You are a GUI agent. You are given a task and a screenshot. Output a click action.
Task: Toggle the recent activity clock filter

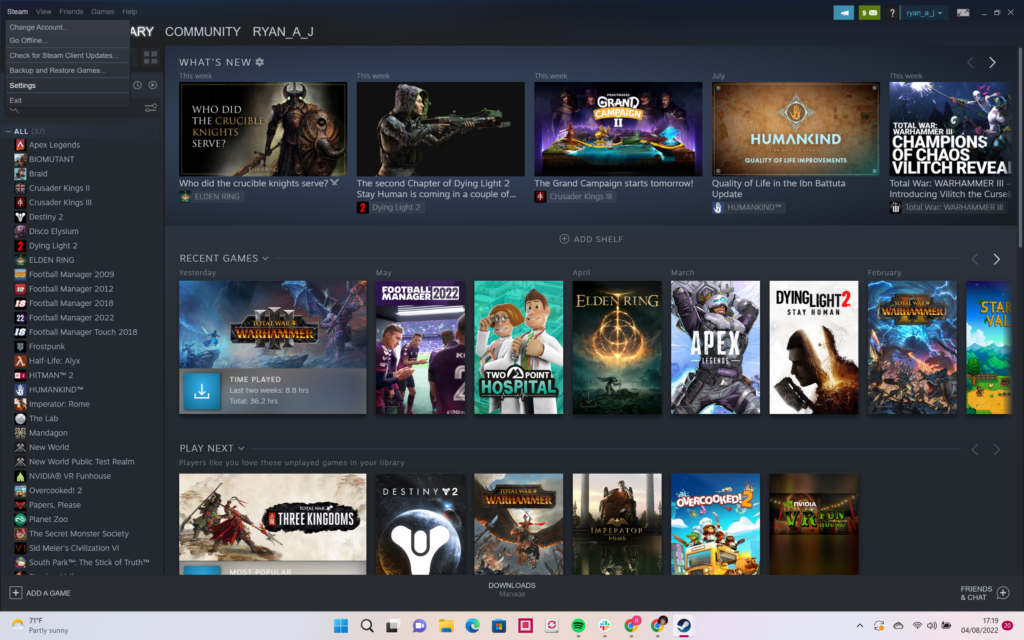tap(137, 86)
